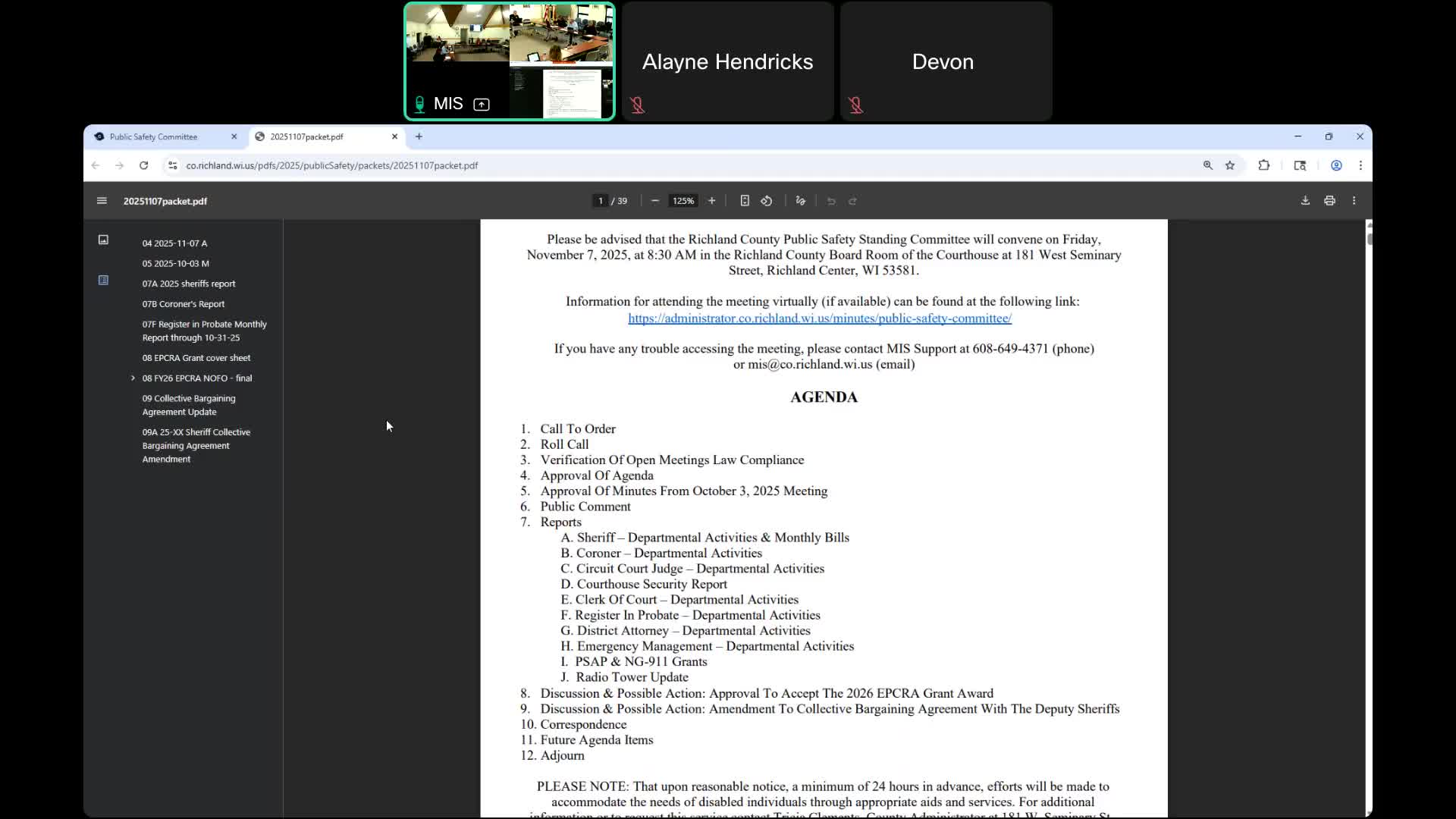This screenshot has height=819, width=1456.
Task: Print the PDF document
Action: pyautogui.click(x=1329, y=201)
